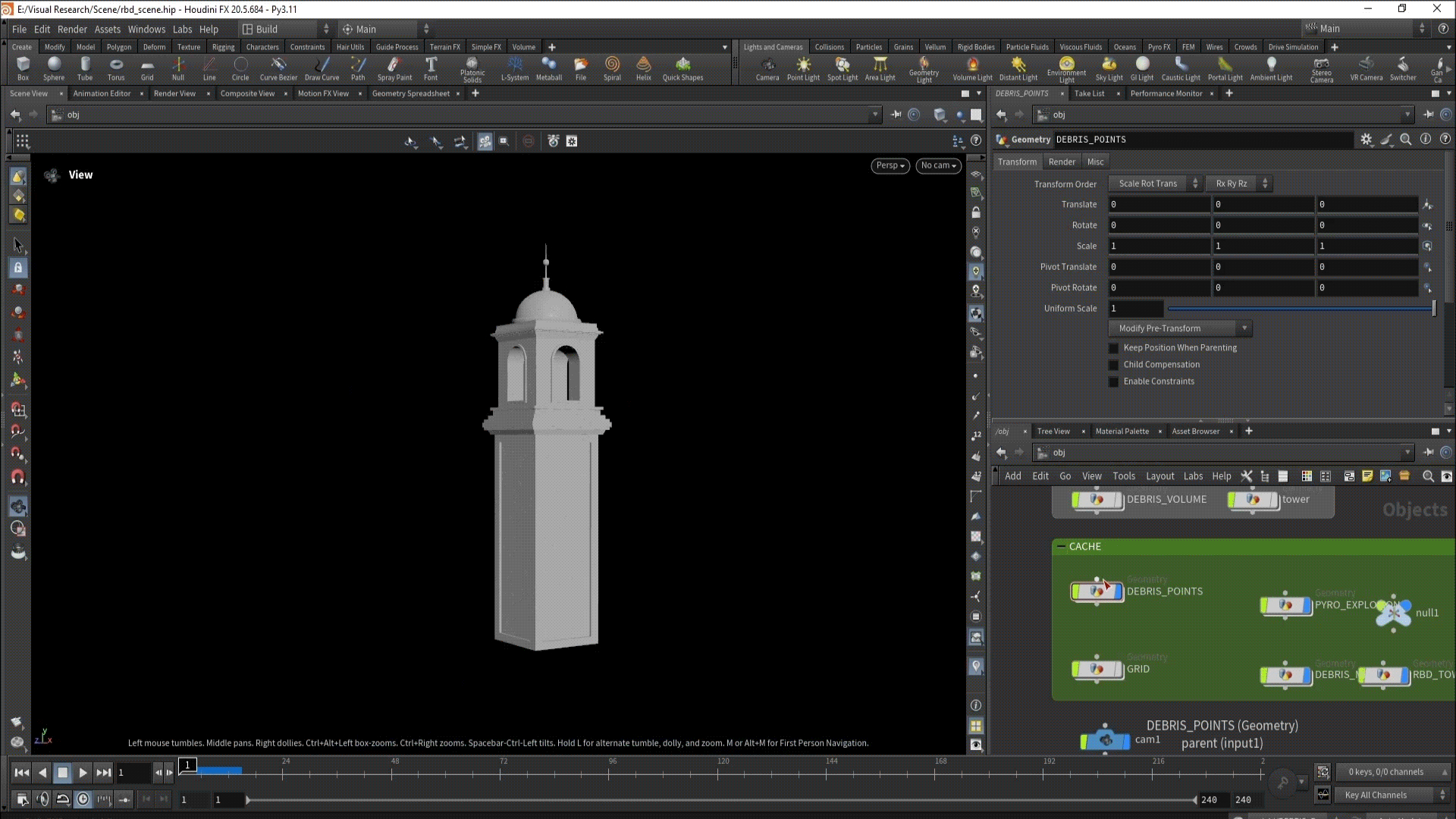Toggle Enable Constraints checkbox

1113,381
